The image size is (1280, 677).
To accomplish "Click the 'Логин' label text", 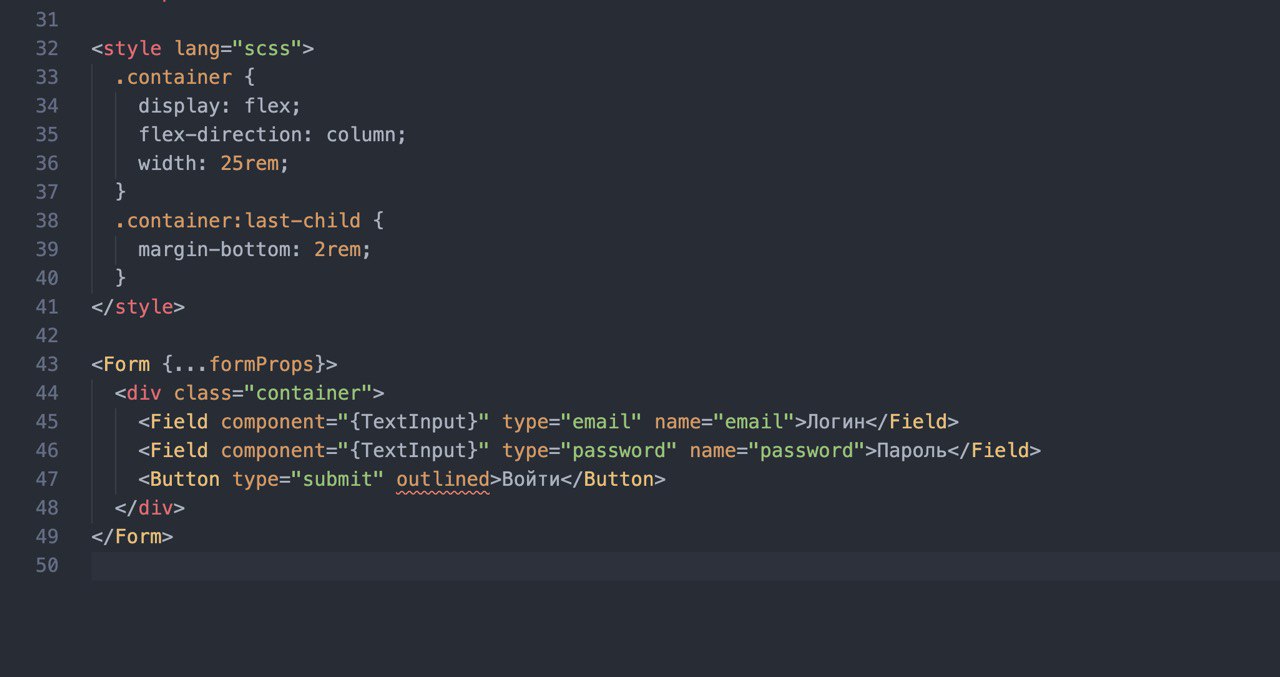I will point(835,421).
